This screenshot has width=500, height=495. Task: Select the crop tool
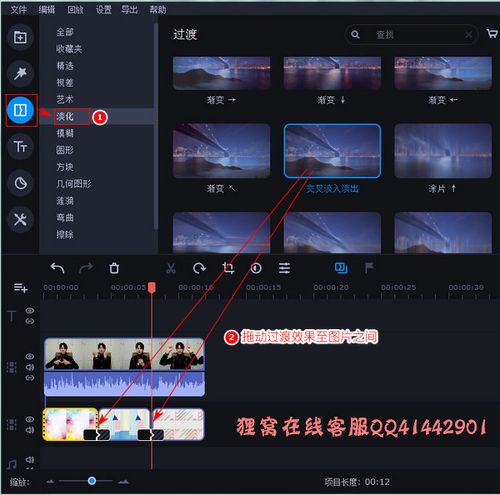click(228, 268)
